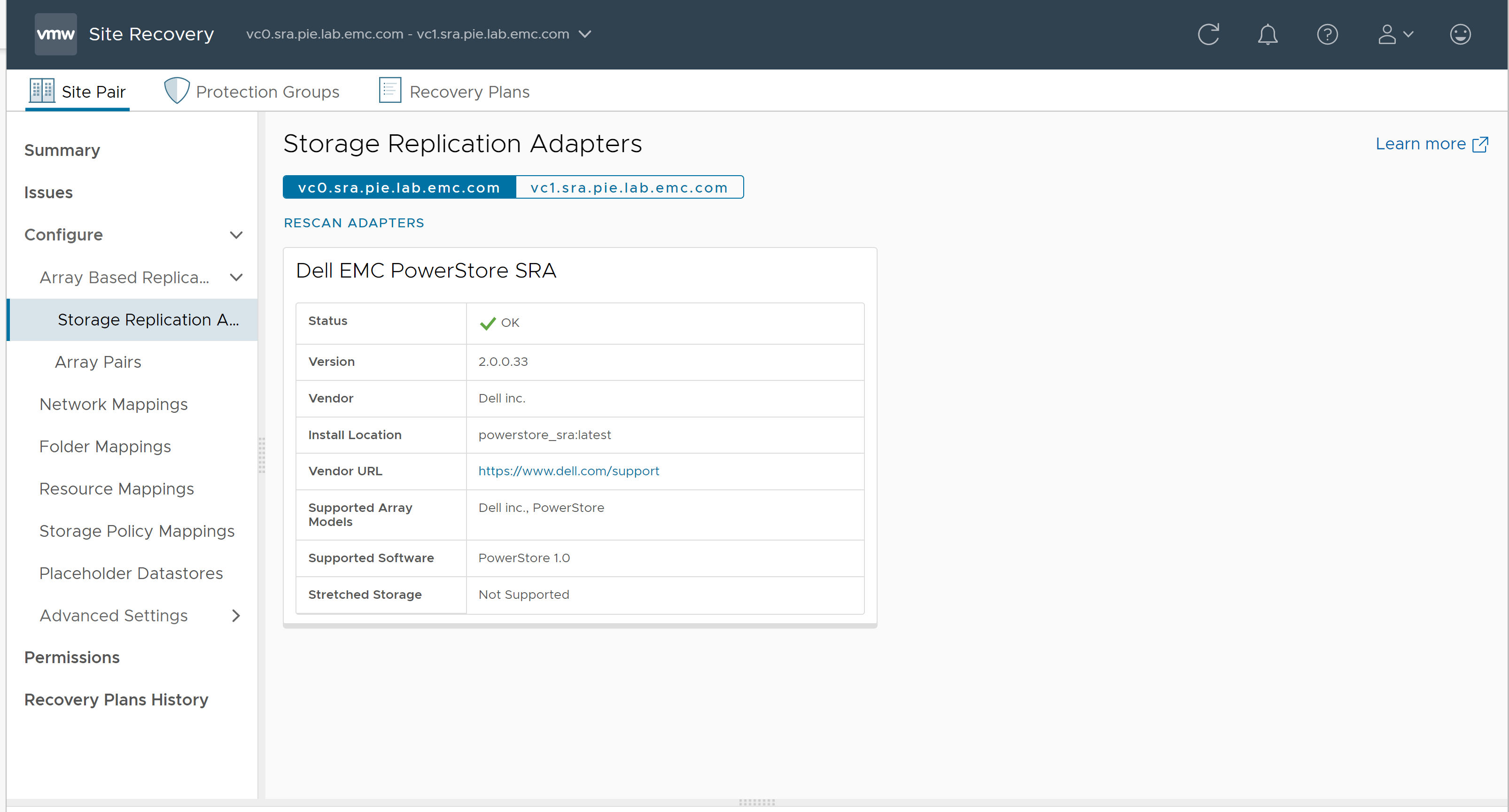The height and width of the screenshot is (812, 1509).
Task: Collapse the Configure section
Action: pos(236,235)
